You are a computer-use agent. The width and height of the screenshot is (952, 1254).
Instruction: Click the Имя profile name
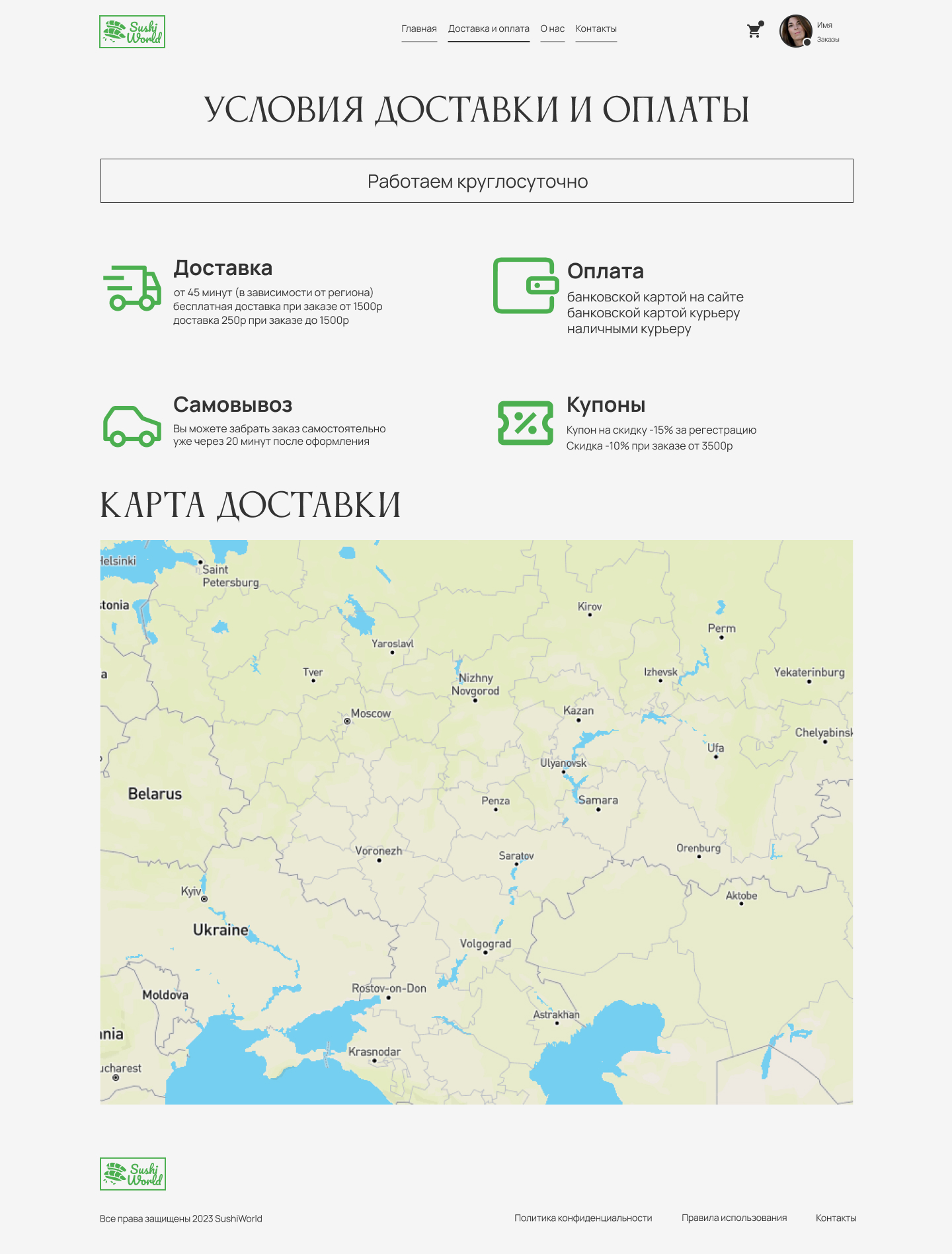point(824,25)
